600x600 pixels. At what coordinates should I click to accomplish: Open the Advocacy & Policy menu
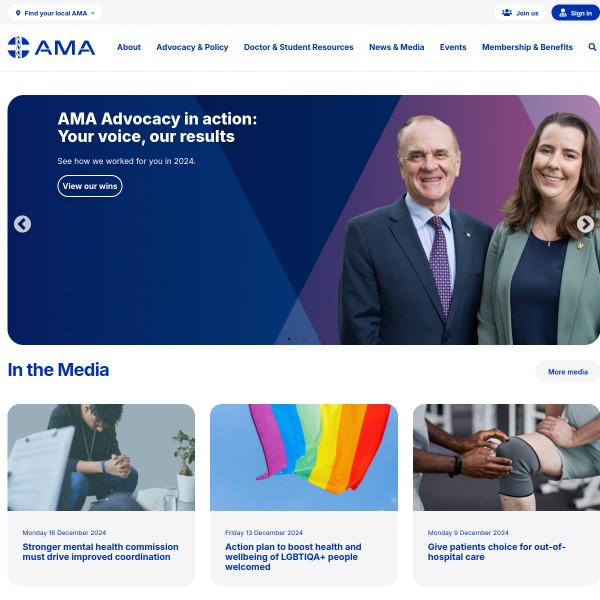[x=192, y=47]
